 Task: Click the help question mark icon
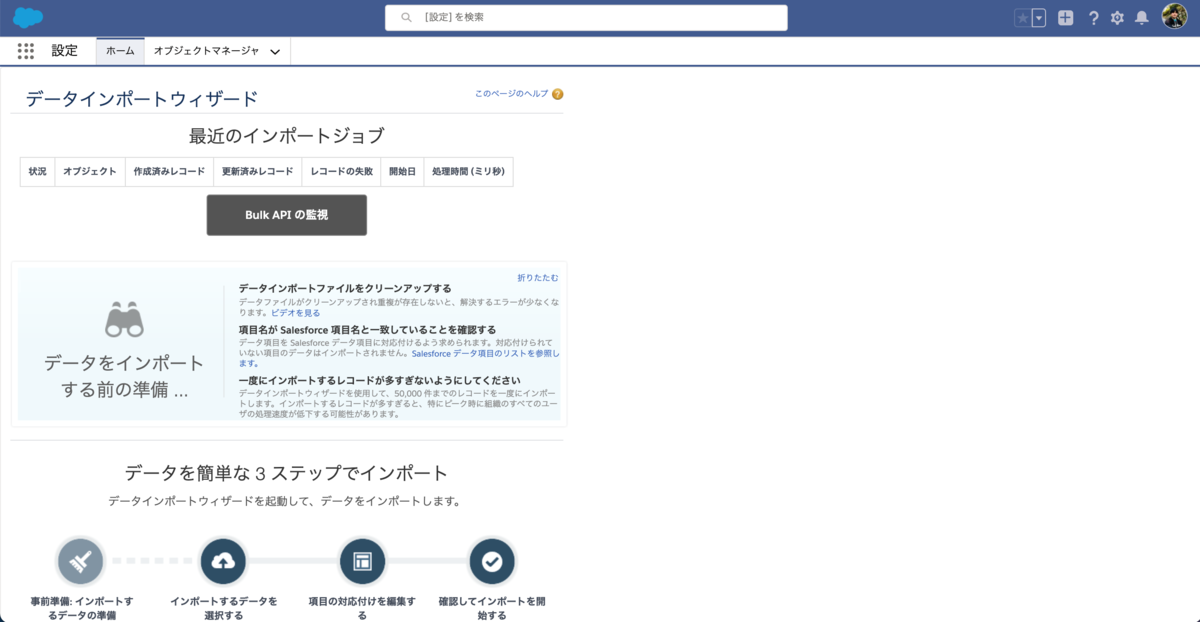point(1092,16)
